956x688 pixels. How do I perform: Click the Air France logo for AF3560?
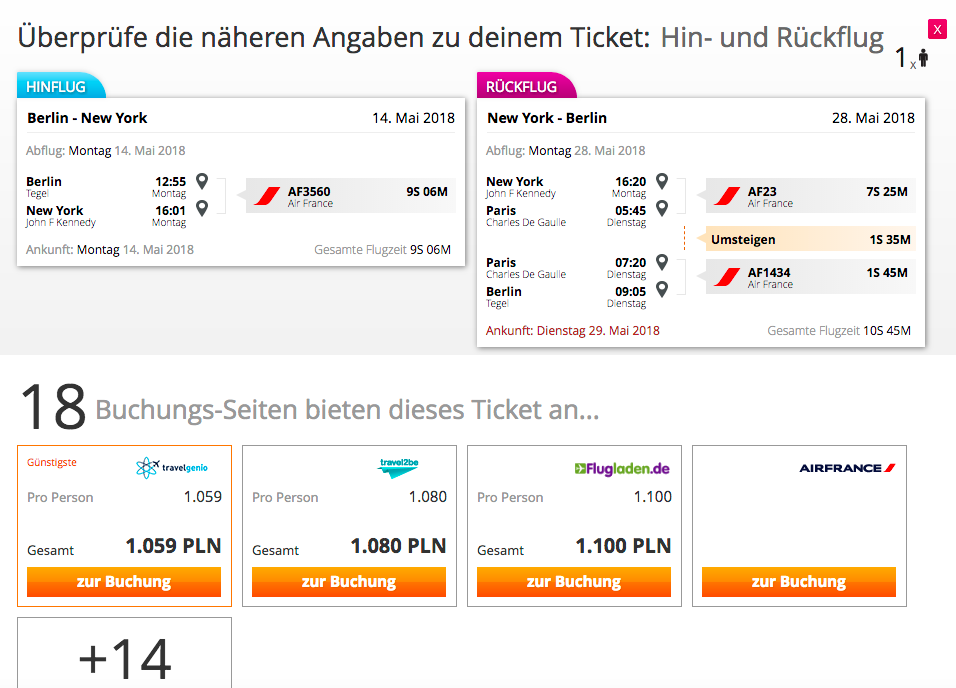(x=267, y=196)
